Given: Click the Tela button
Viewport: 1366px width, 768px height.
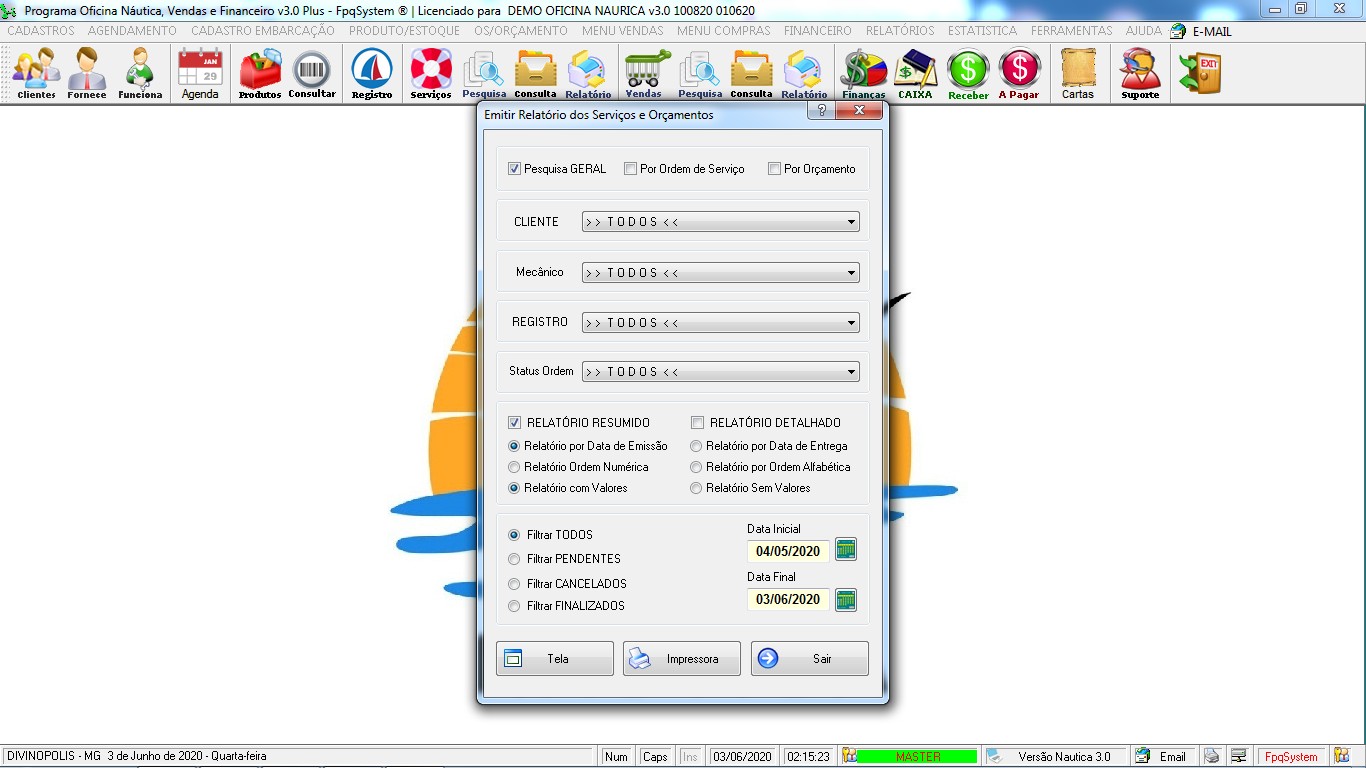Looking at the screenshot, I should pos(555,659).
